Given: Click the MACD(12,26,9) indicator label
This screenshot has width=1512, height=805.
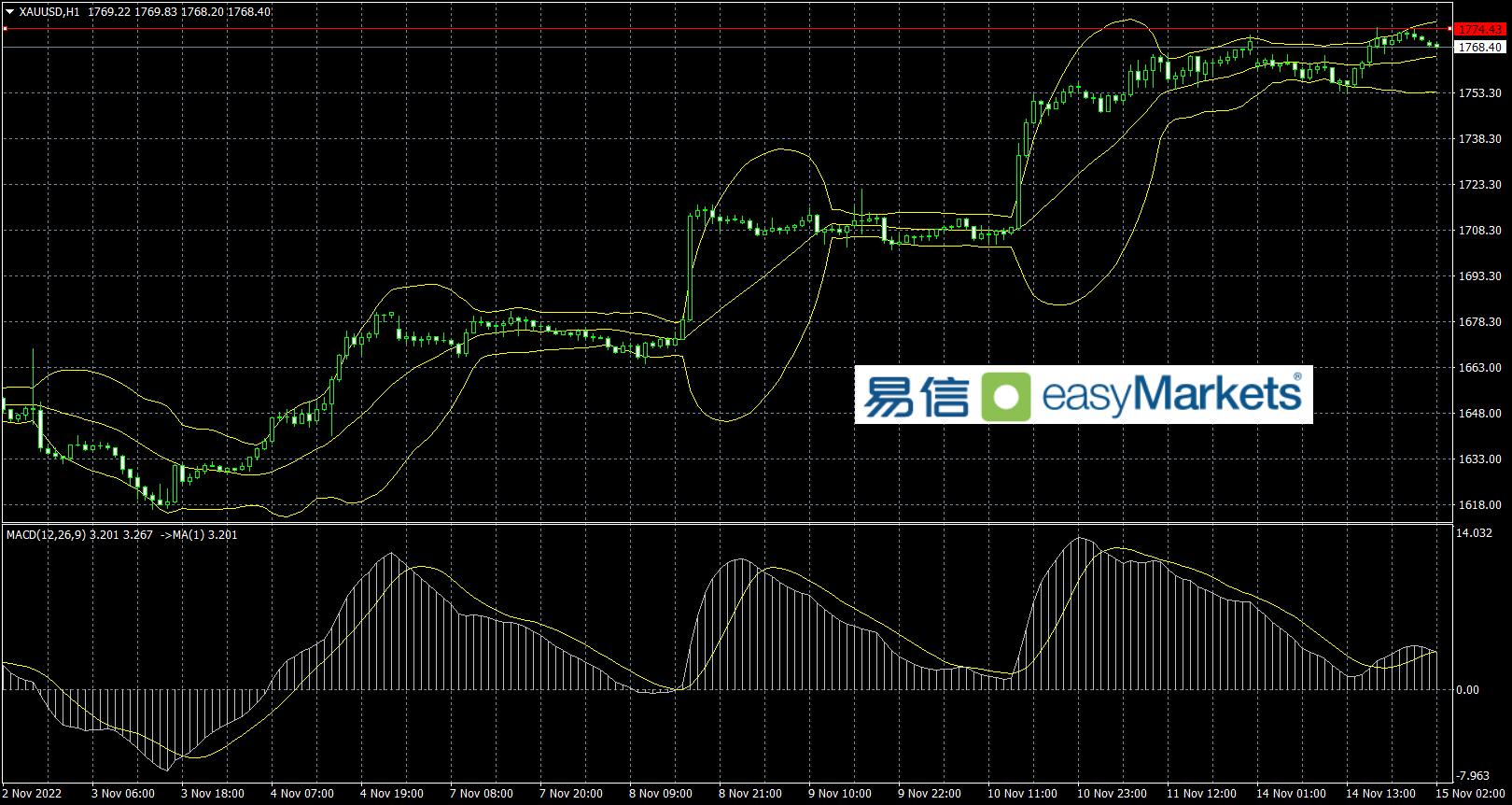Looking at the screenshot, I should [46, 535].
